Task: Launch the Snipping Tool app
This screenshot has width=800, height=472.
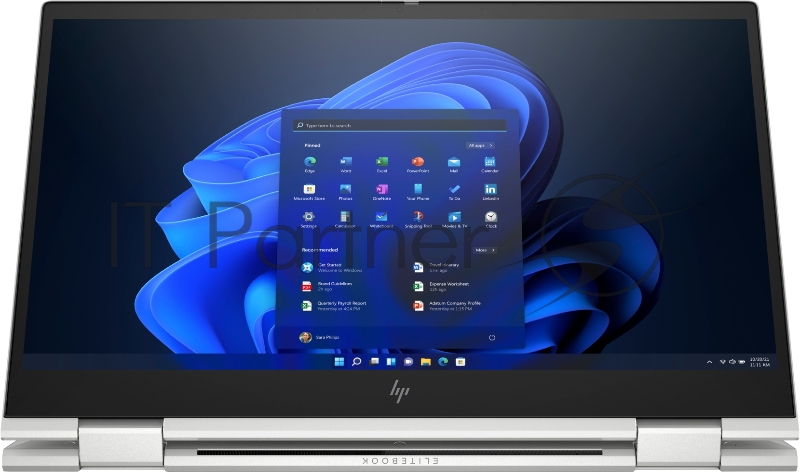Action: [x=417, y=217]
